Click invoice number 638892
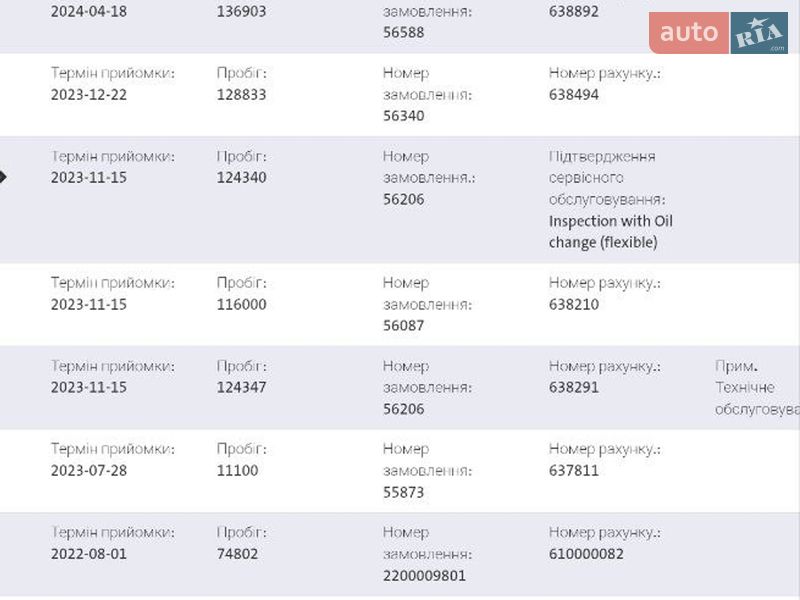This screenshot has height=600, width=800. (x=574, y=13)
